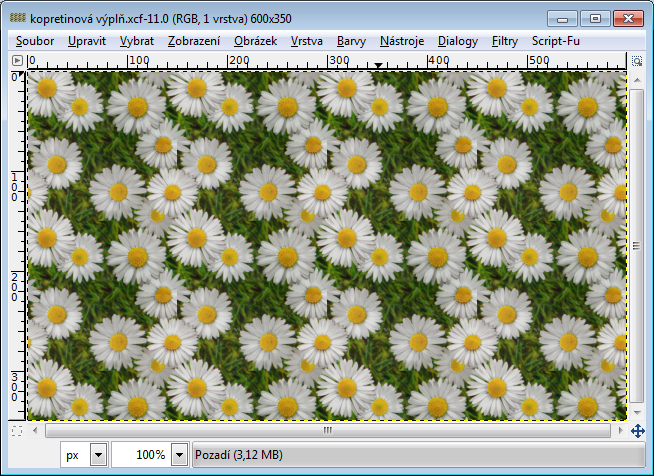
Task: Toggle zoom-on-resize magnifier icon at ruler end
Action: pos(636,61)
